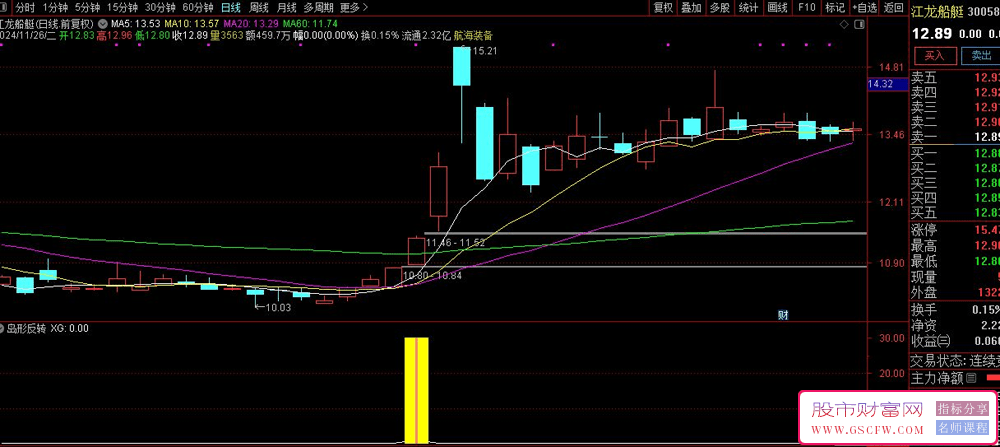
Task: Click the 财 marker on the chart
Action: pos(783,315)
